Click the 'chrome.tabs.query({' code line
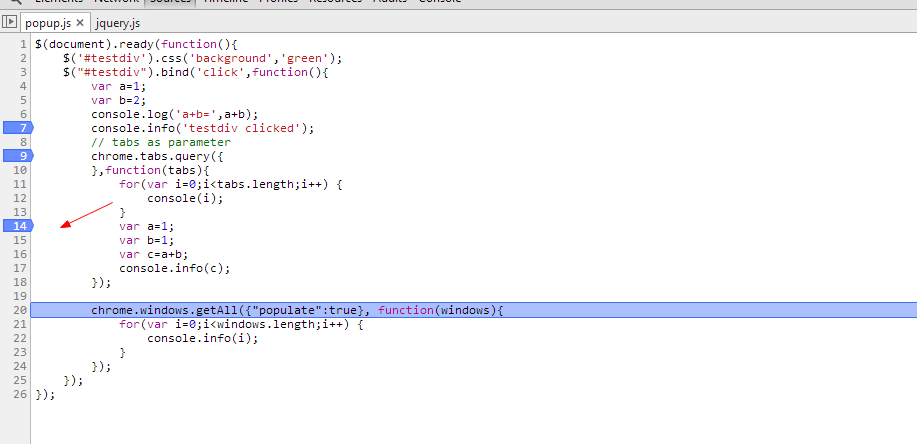The image size is (917, 444). pyautogui.click(x=157, y=157)
